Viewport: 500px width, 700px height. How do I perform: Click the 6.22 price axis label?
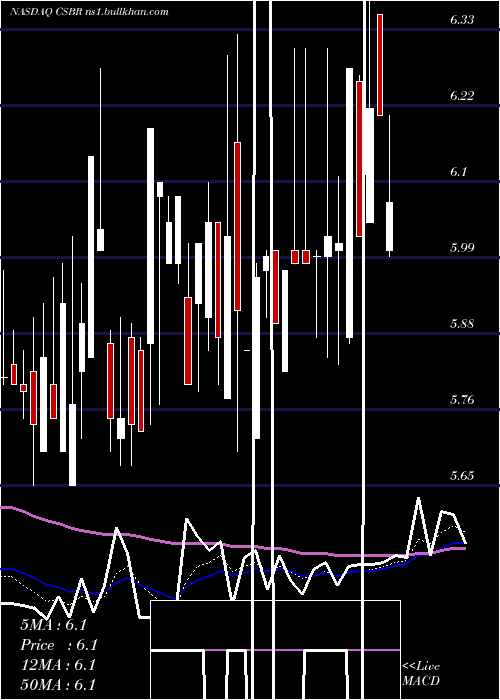coord(462,96)
